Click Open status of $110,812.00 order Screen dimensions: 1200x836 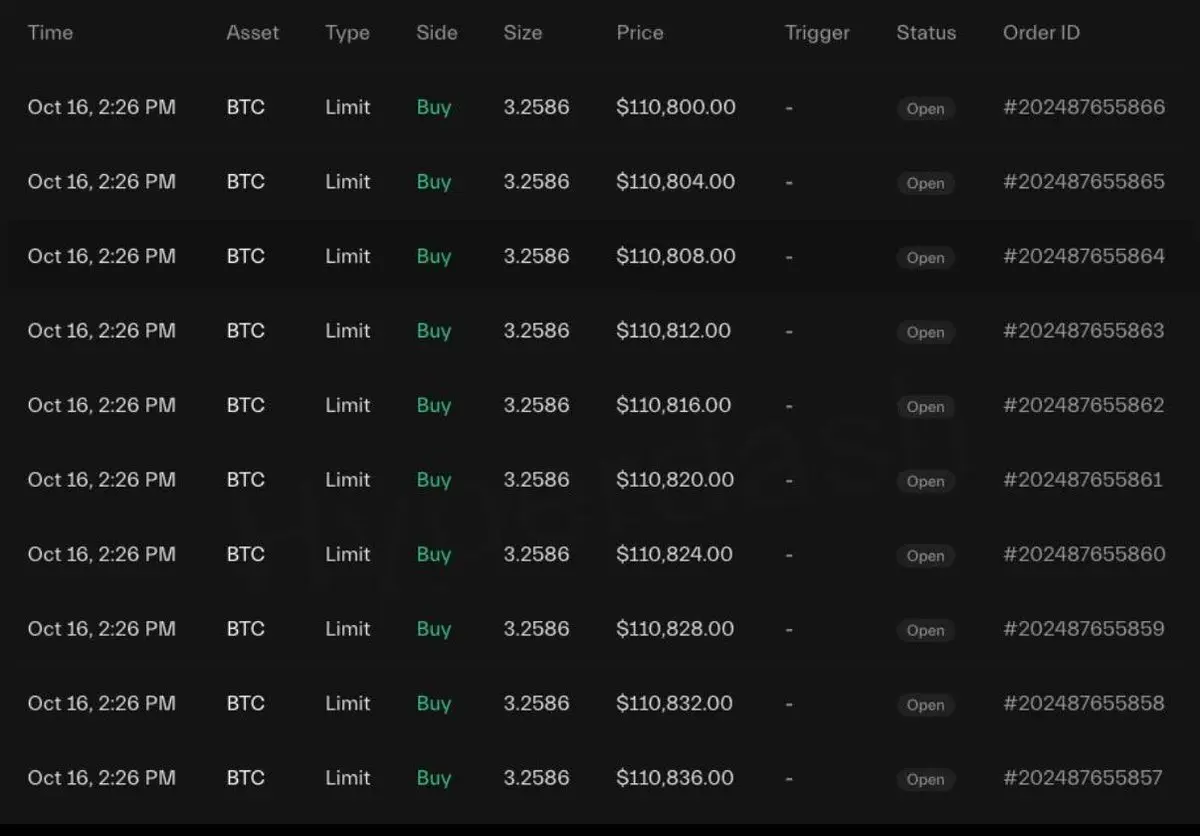[x=925, y=332]
